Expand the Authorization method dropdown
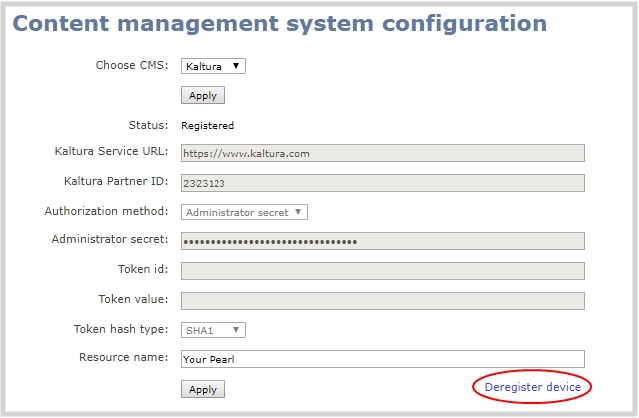The width and height of the screenshot is (639, 418). [x=244, y=212]
